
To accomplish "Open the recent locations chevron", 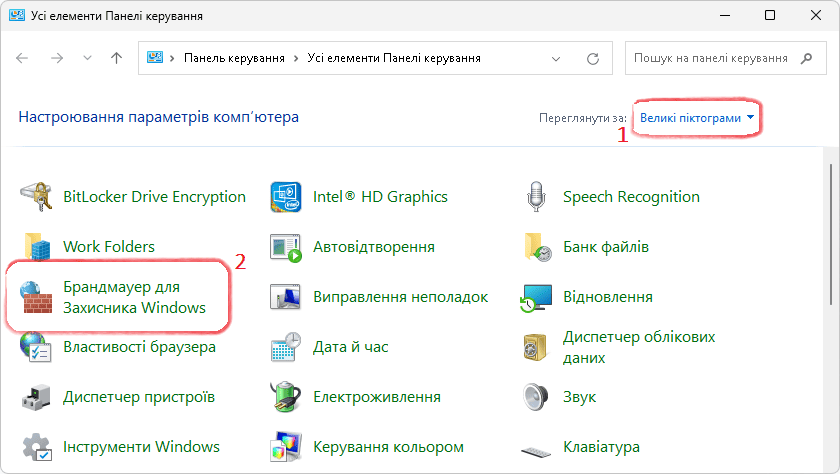I will click(87, 58).
